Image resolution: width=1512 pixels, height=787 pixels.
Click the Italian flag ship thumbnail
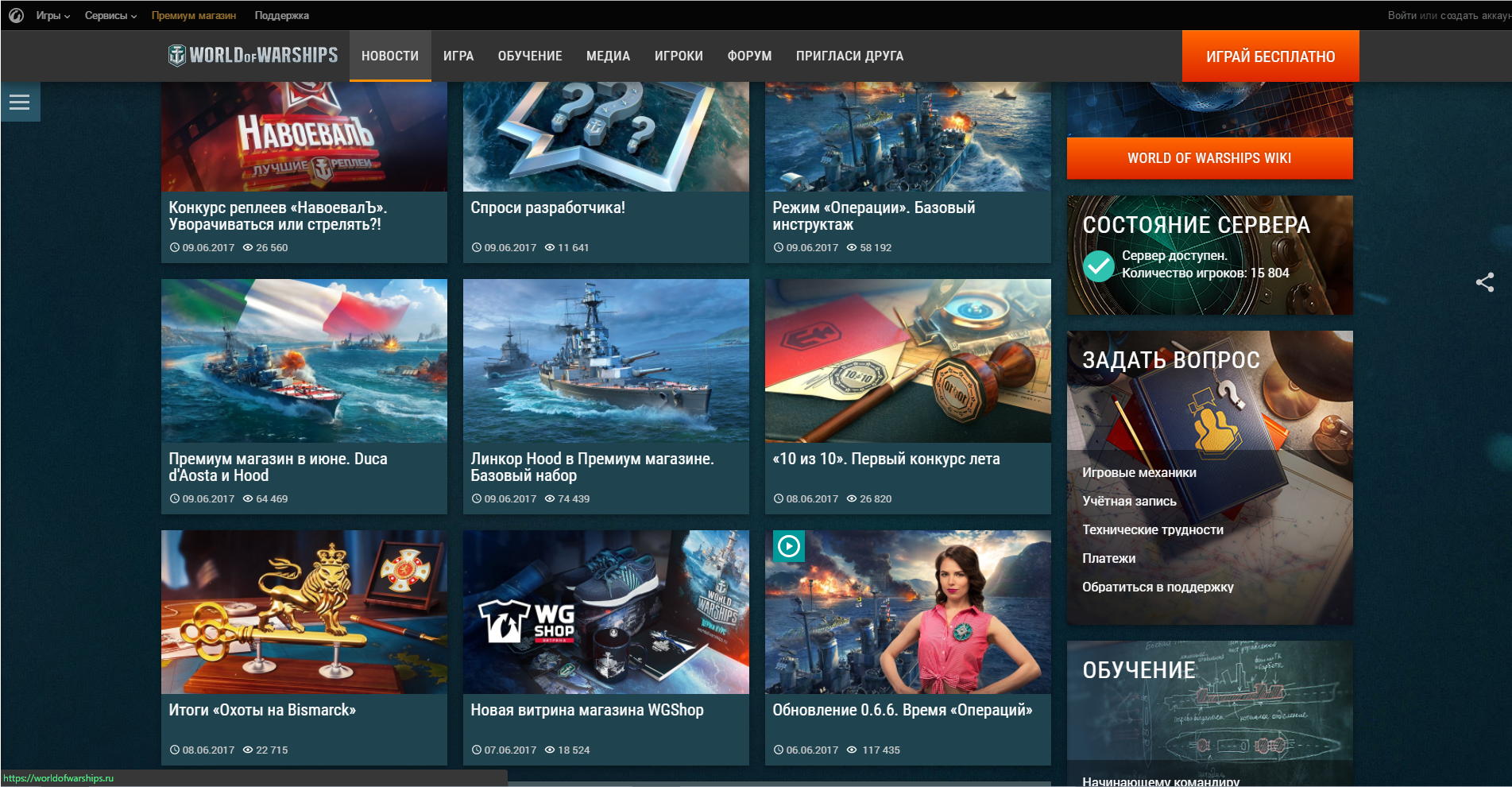(304, 361)
